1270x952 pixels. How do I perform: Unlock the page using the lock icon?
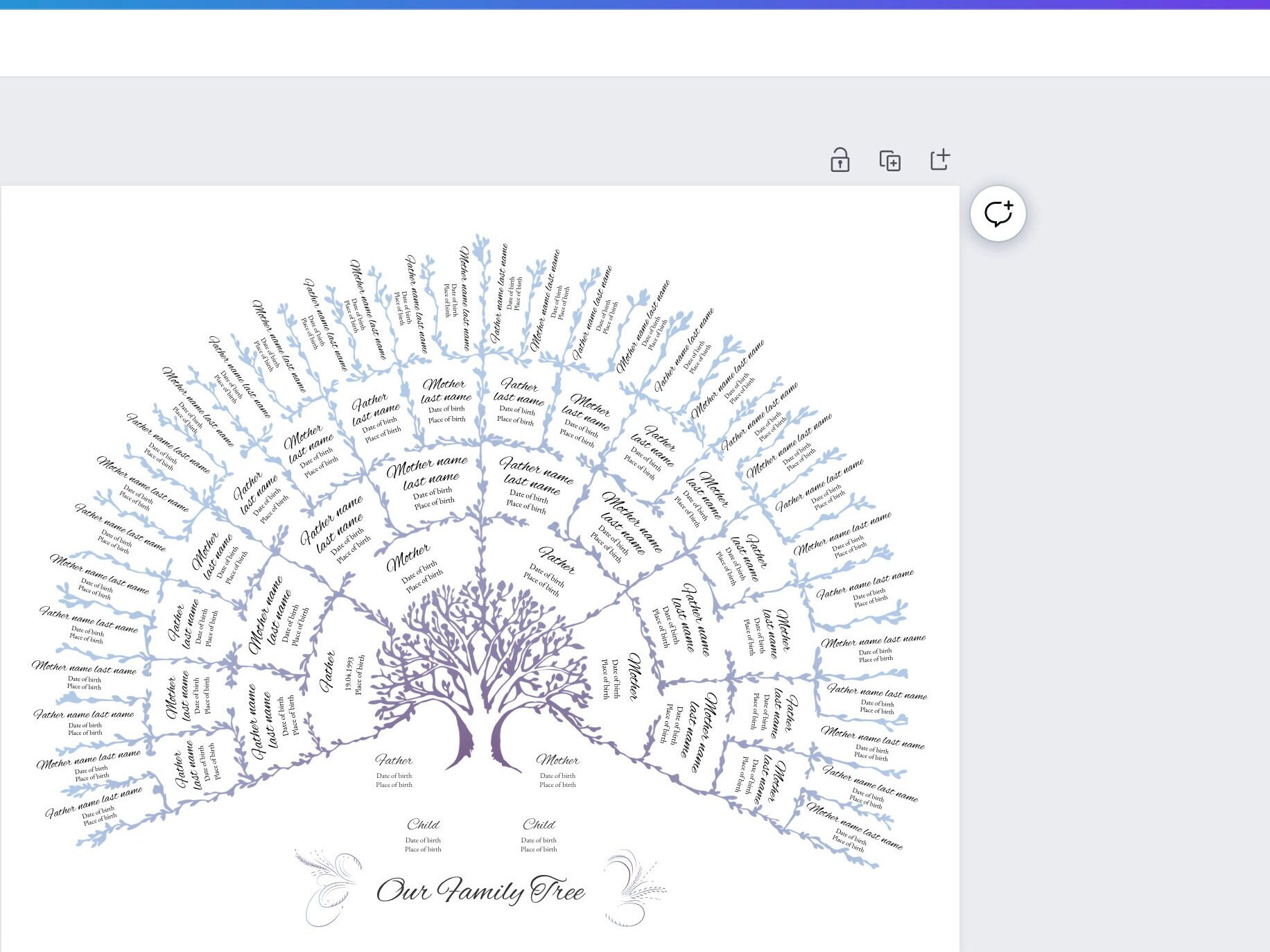coord(839,159)
